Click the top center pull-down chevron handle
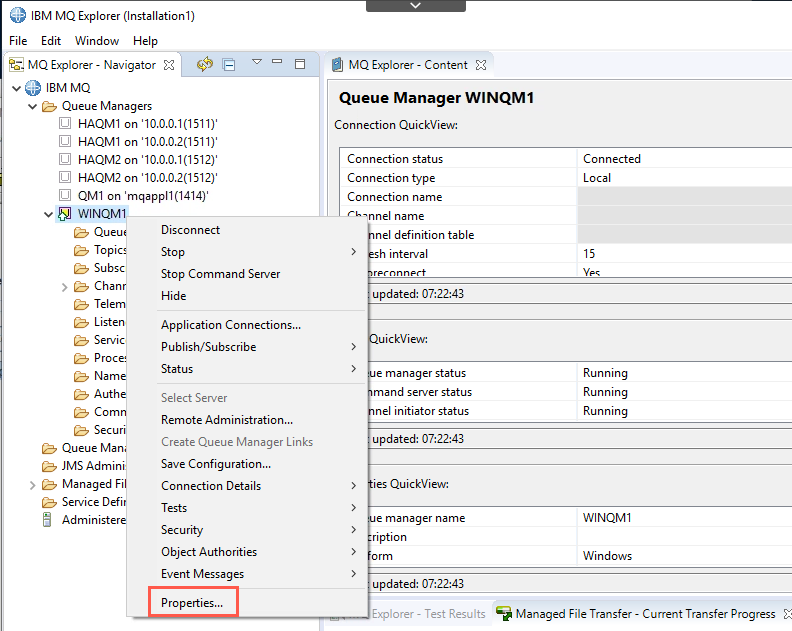 click(x=416, y=5)
